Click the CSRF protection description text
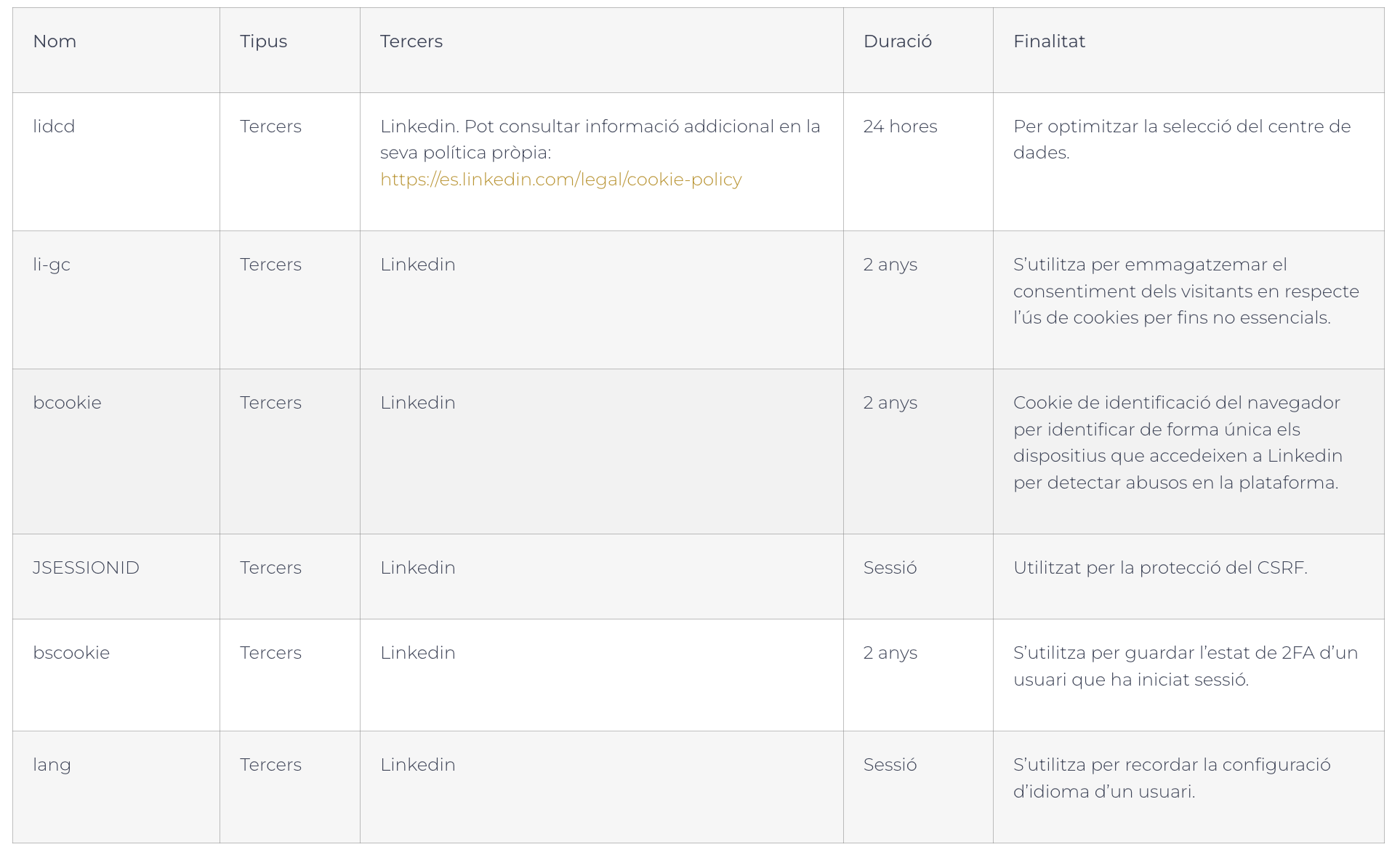Viewport: 1400px width, 855px height. tap(1160, 568)
